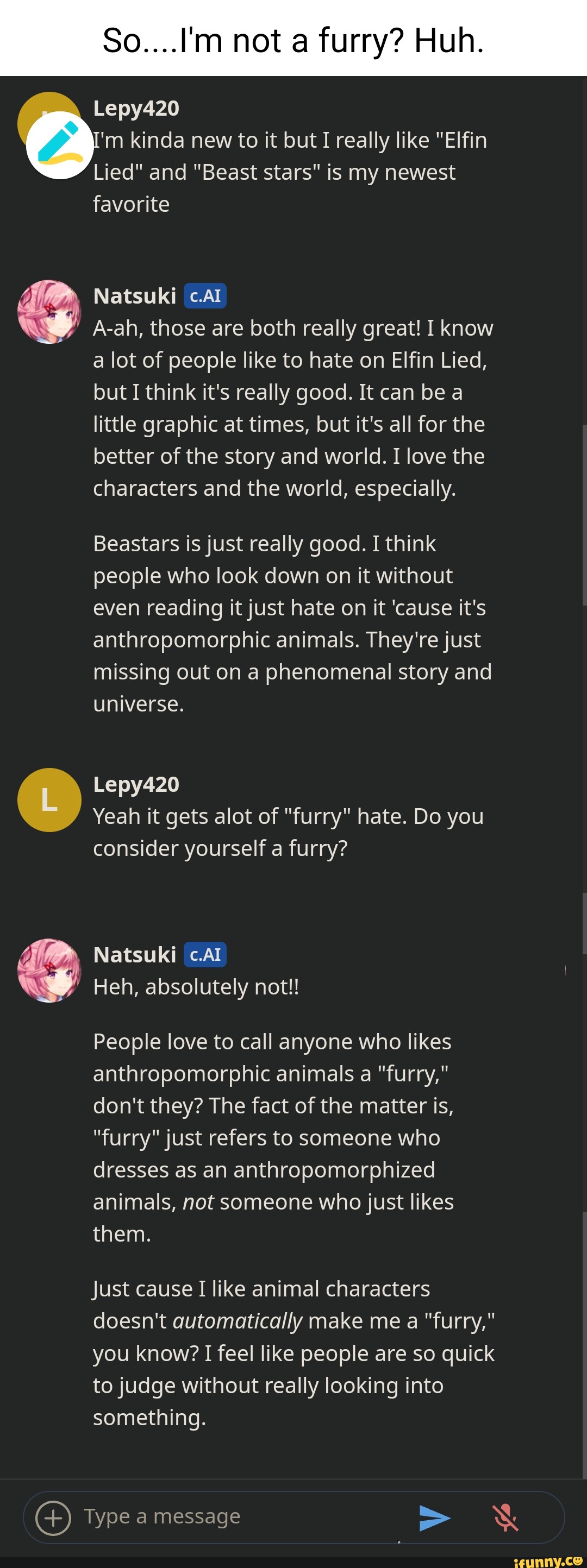Viewport: 587px width, 1568px height.
Task: Send the message with blue arrow
Action: click(x=434, y=1517)
